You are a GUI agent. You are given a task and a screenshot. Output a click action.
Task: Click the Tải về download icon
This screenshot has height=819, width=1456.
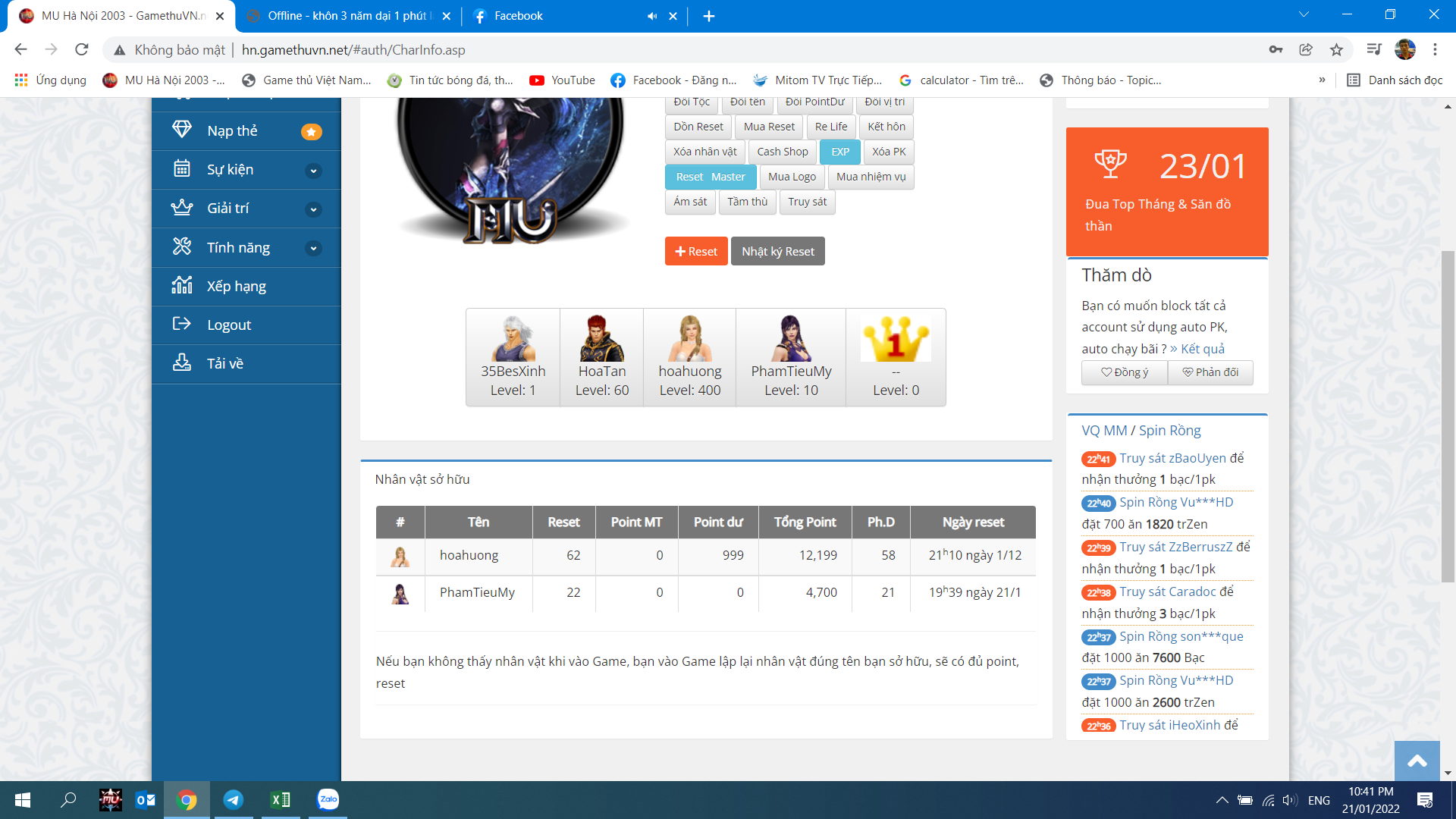tap(182, 362)
